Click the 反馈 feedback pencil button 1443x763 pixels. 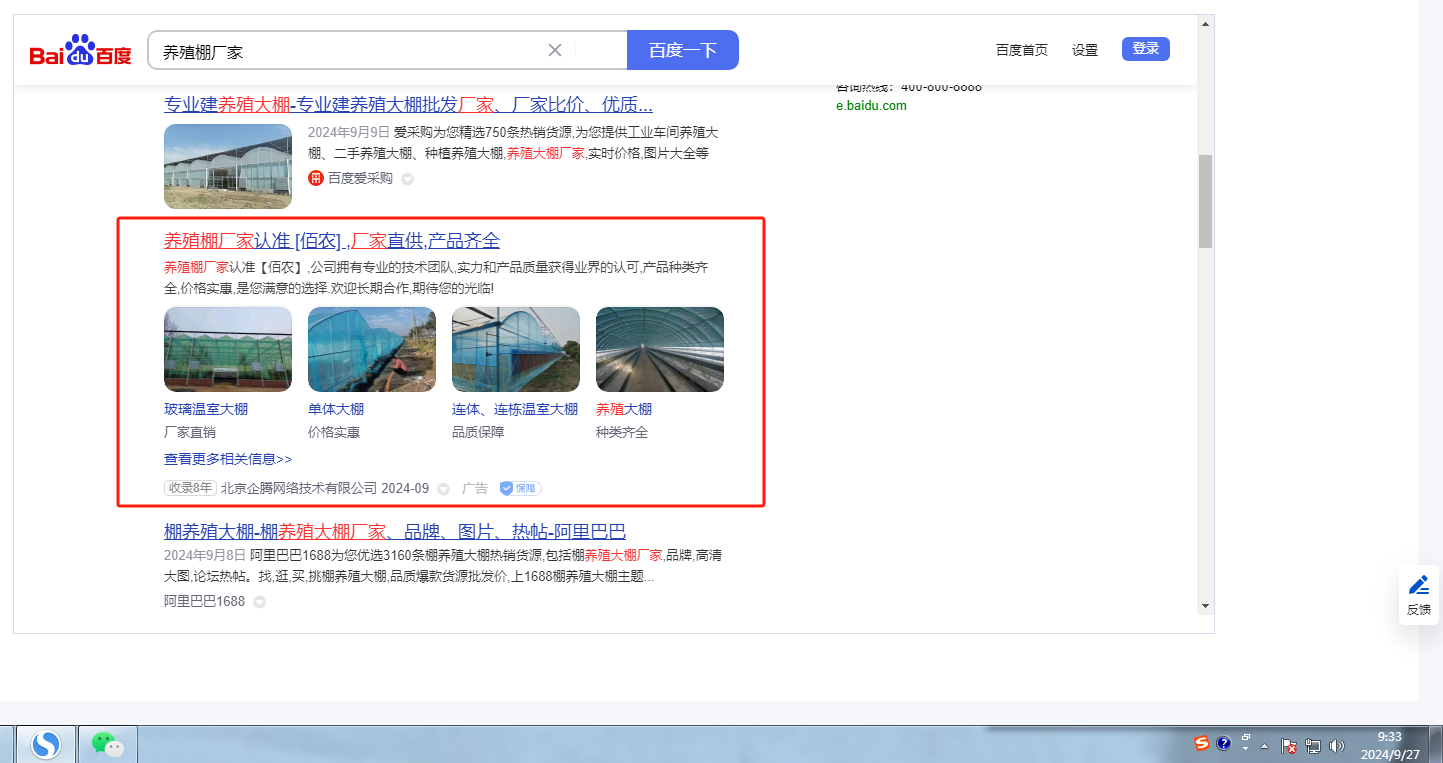(x=1419, y=595)
